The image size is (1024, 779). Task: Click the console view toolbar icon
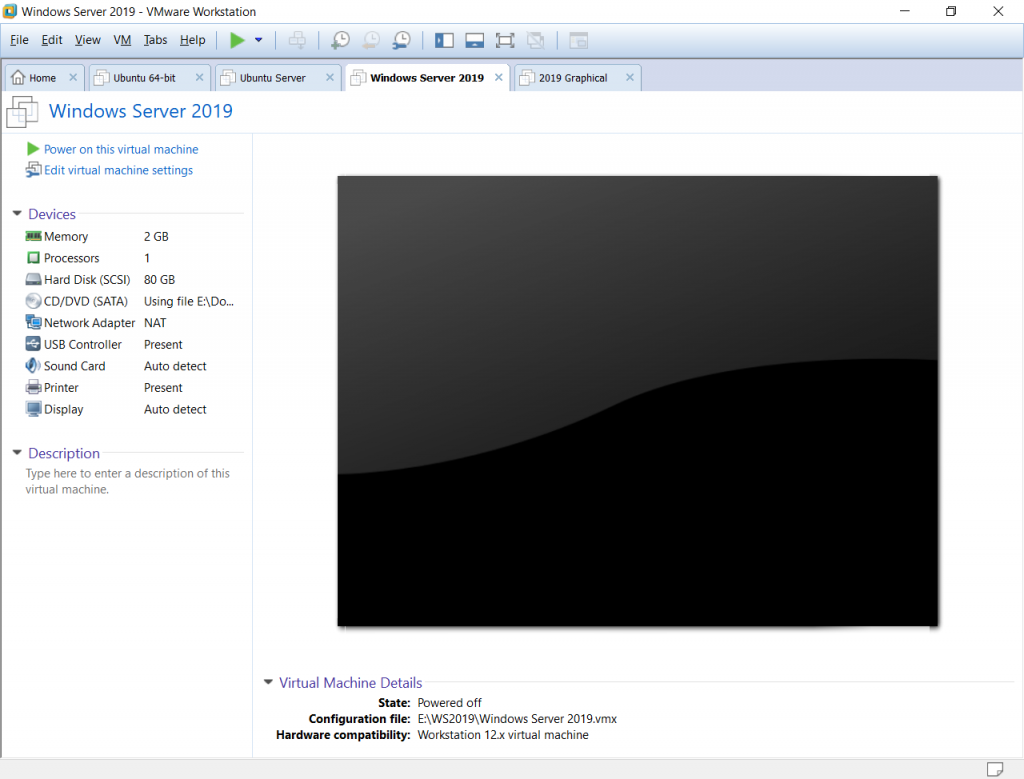click(579, 40)
